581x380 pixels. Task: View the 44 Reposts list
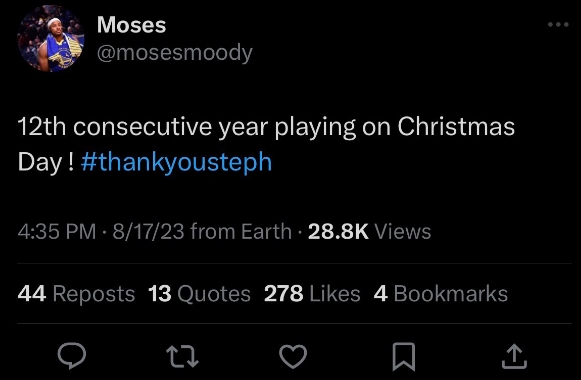tap(76, 294)
